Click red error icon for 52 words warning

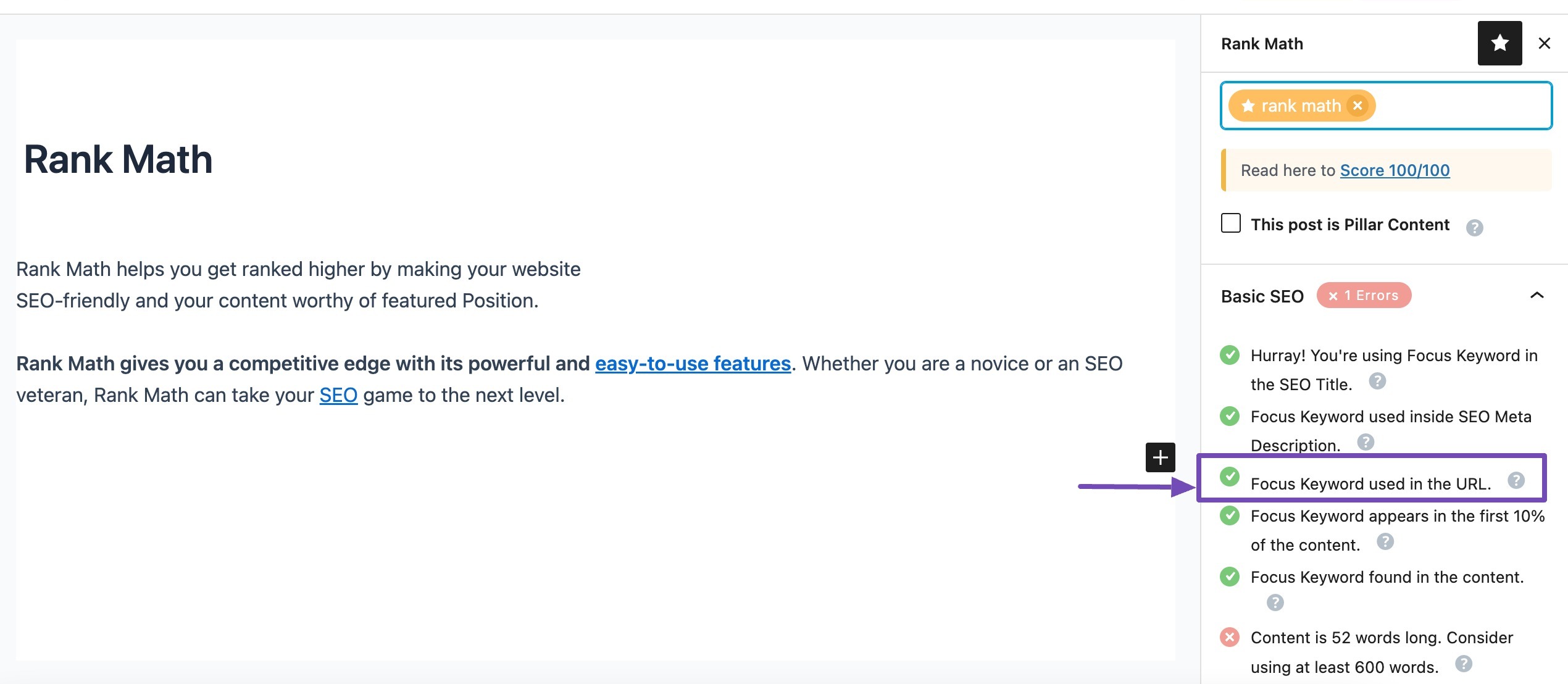click(1230, 637)
